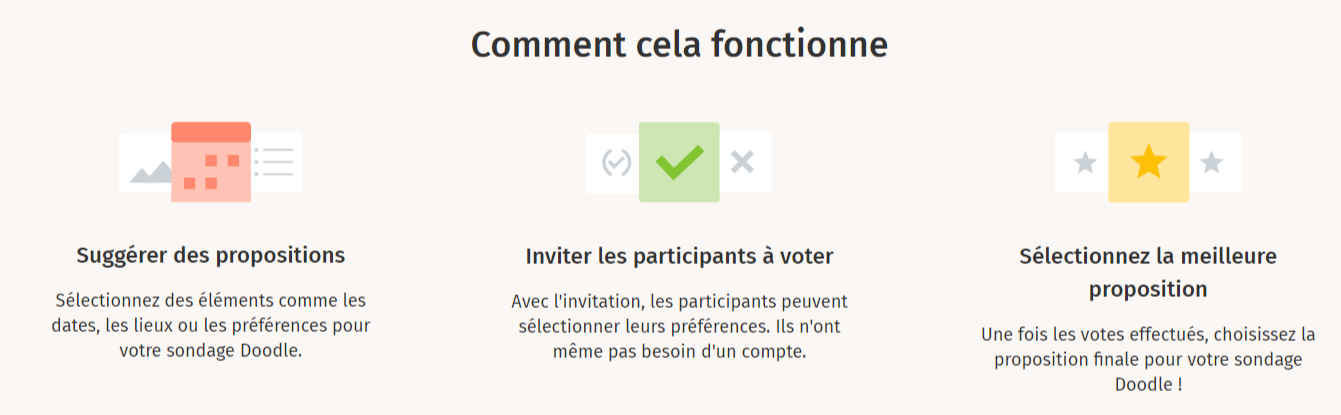
Task: Click the description about dates and lieux
Action: pos(211,325)
